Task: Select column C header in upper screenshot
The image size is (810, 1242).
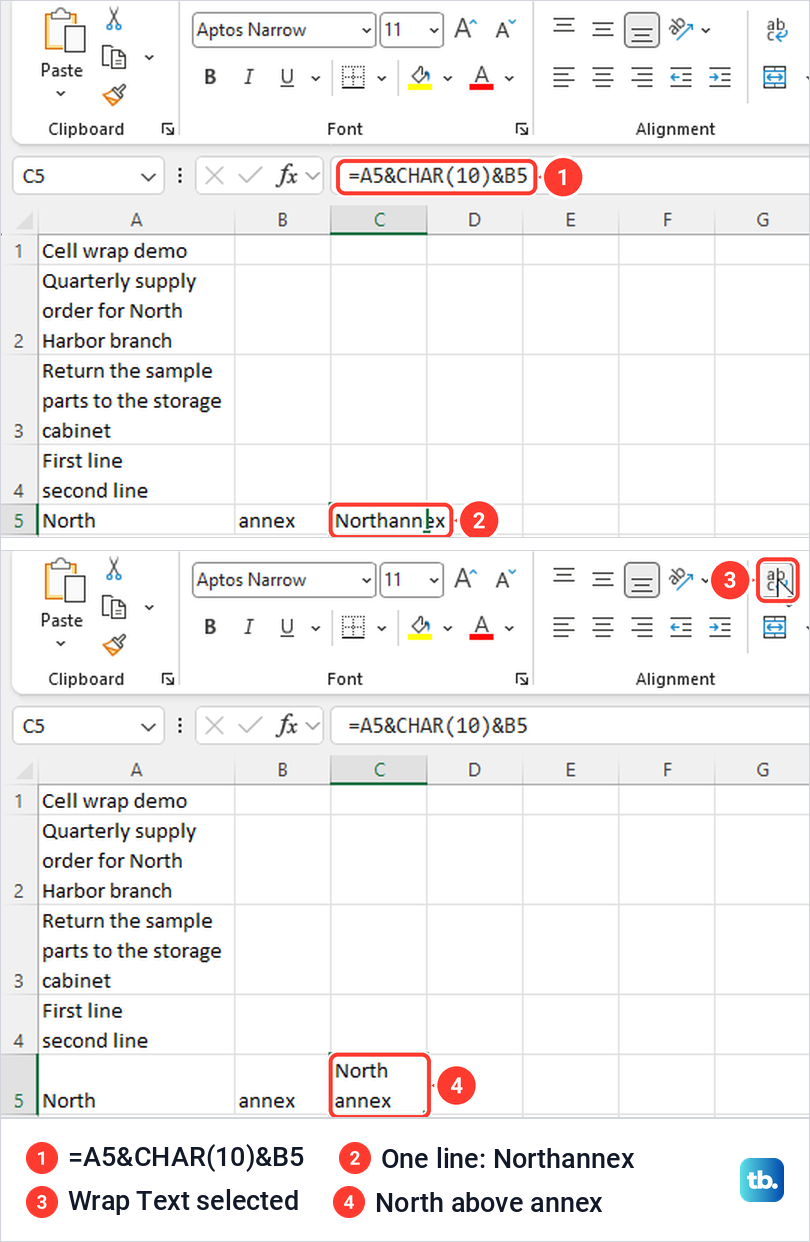Action: point(379,220)
